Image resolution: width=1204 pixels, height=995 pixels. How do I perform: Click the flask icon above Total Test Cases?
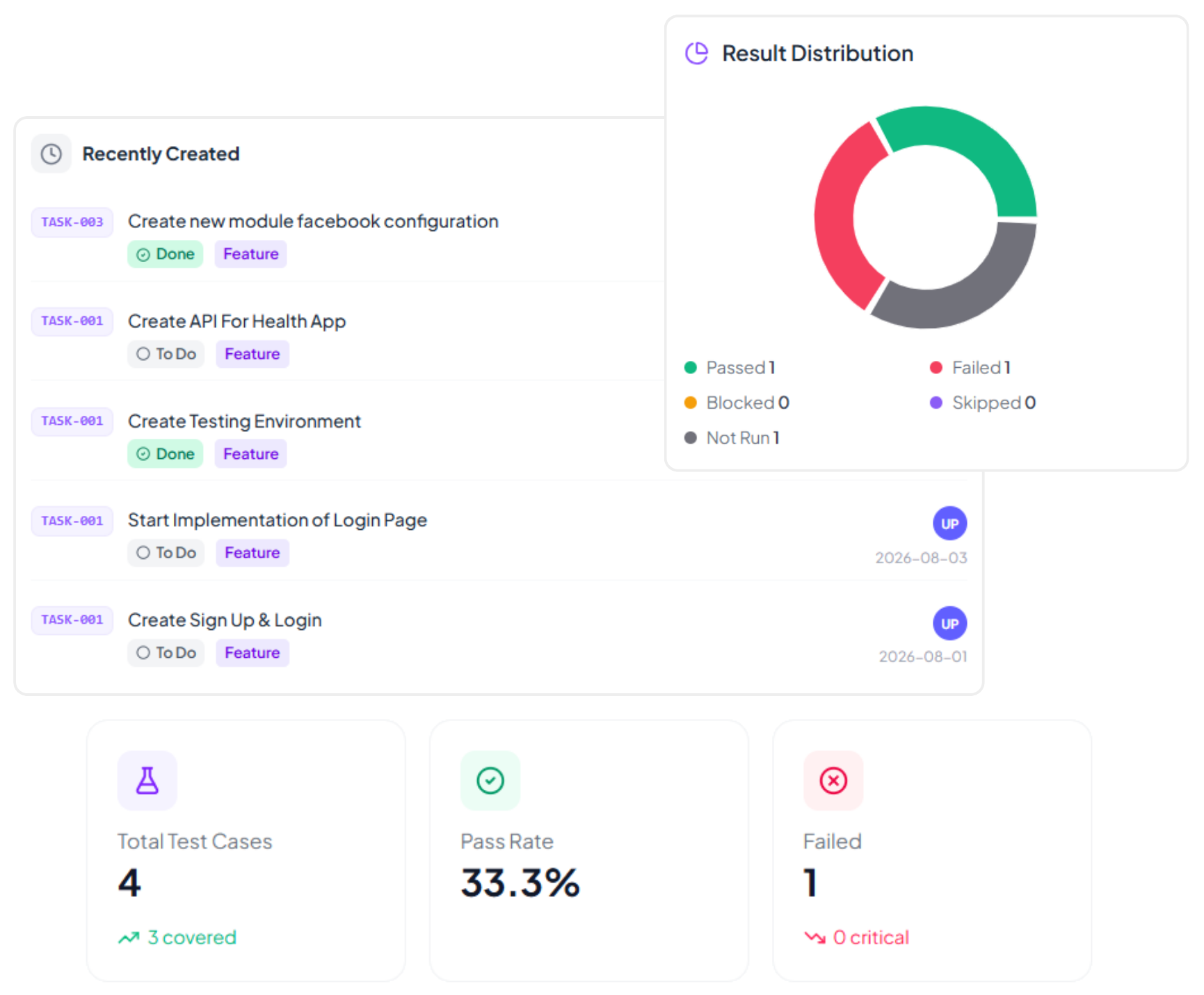[147, 780]
